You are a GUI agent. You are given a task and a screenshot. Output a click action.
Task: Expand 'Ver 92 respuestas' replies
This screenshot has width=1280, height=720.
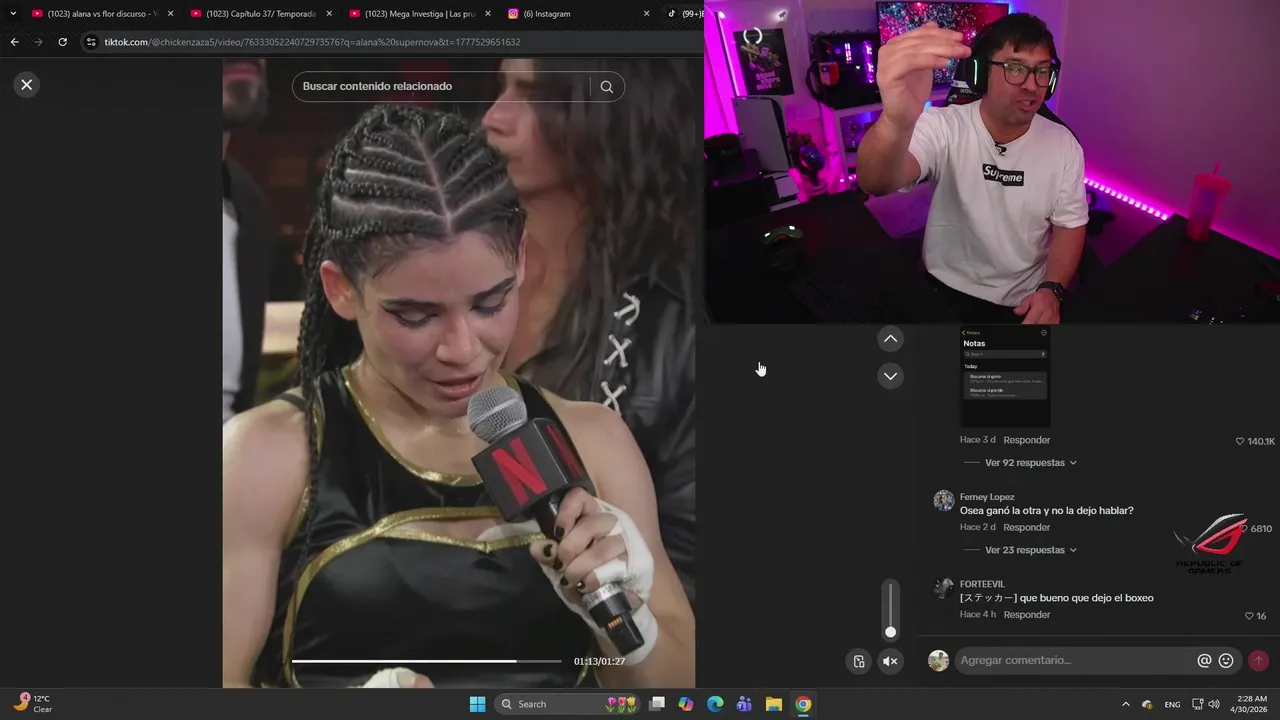coord(1030,463)
